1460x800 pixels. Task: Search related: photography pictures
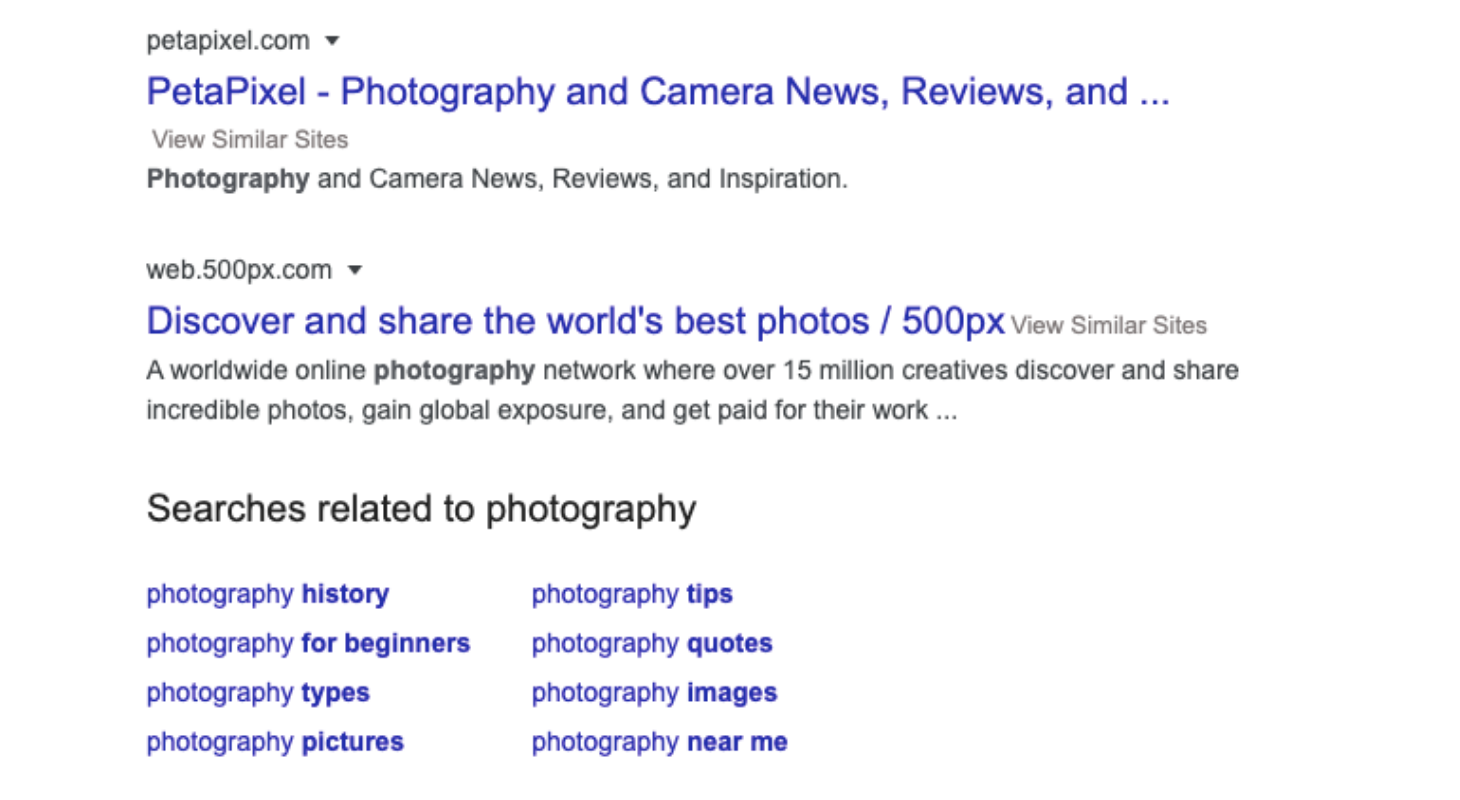[275, 742]
